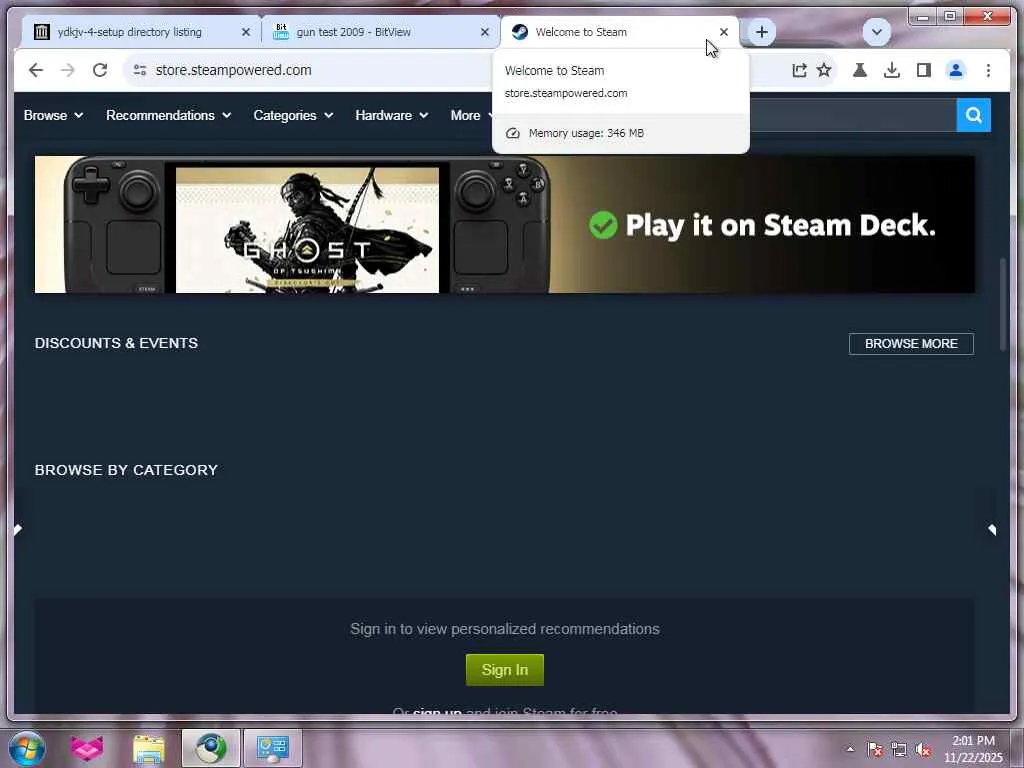Screen dimensions: 1024x768
Task: Show hidden tray icons arrow
Action: 850,749
